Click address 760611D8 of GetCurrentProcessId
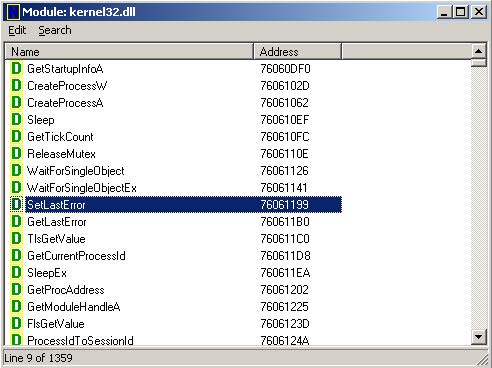Viewport: 492px width, 368px height. pos(285,256)
